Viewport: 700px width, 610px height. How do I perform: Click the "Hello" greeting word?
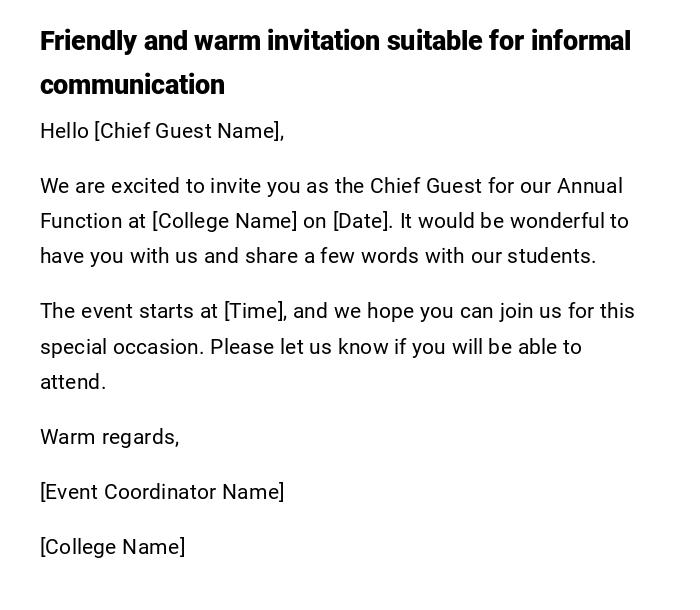pyautogui.click(x=64, y=131)
